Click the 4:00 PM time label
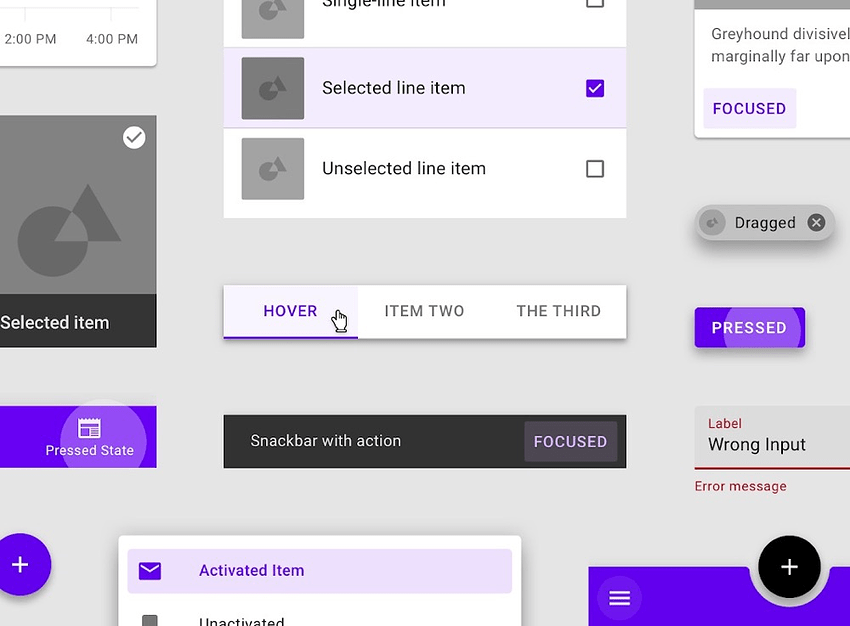This screenshot has height=626, width=850. [112, 39]
